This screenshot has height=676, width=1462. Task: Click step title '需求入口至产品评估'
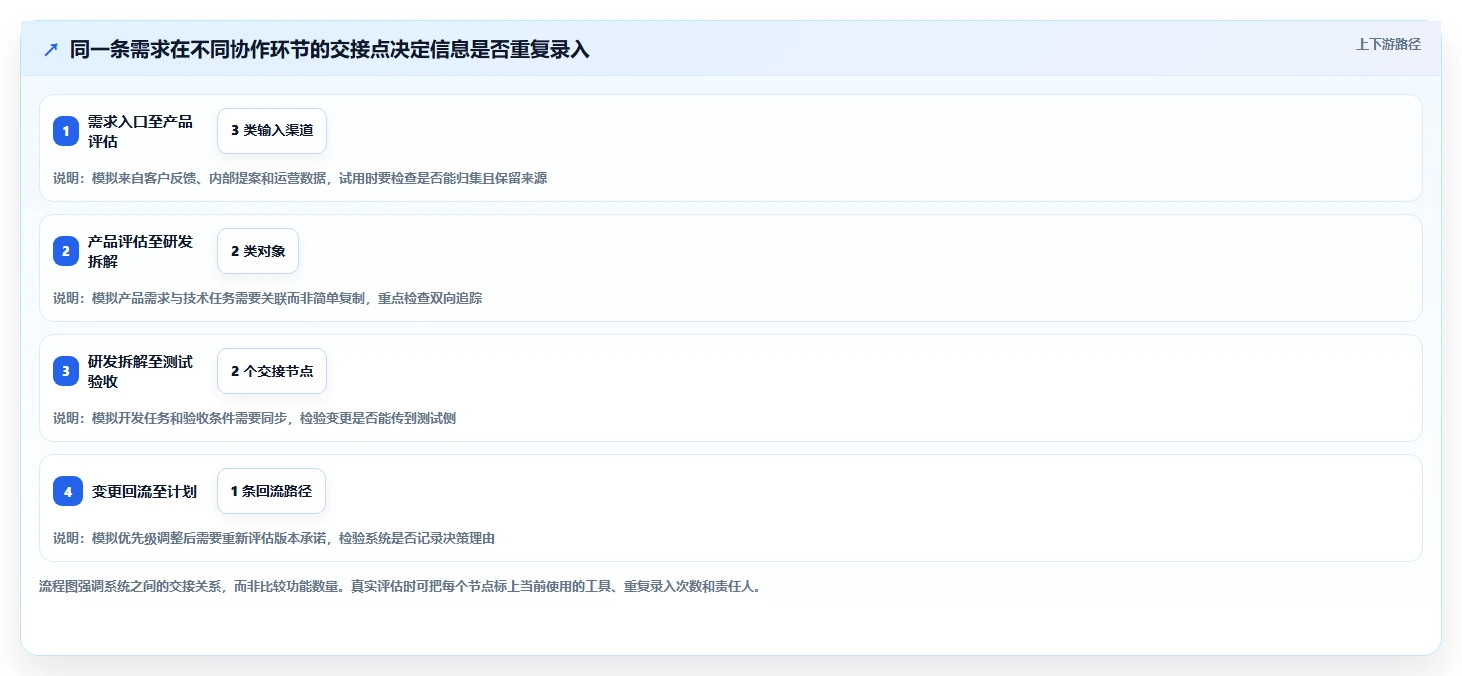pyautogui.click(x=141, y=131)
